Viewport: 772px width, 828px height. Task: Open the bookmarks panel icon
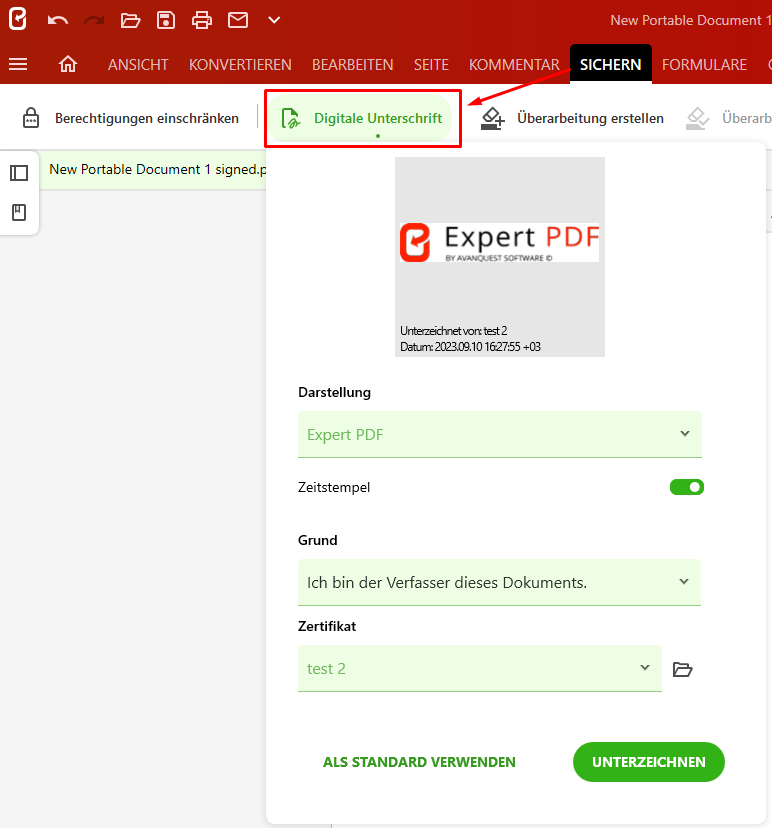click(x=19, y=212)
